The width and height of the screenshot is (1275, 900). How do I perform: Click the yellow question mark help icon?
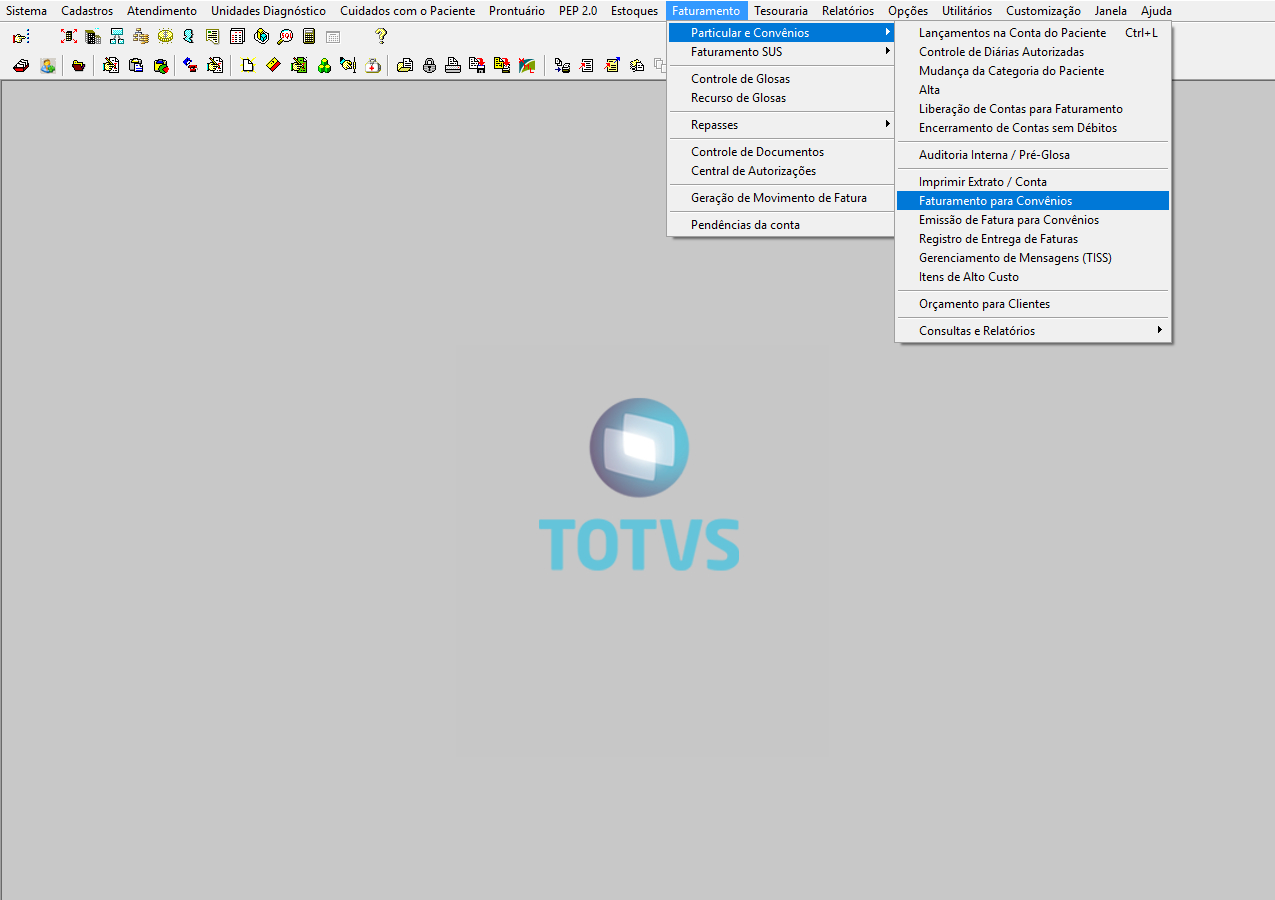[x=381, y=36]
